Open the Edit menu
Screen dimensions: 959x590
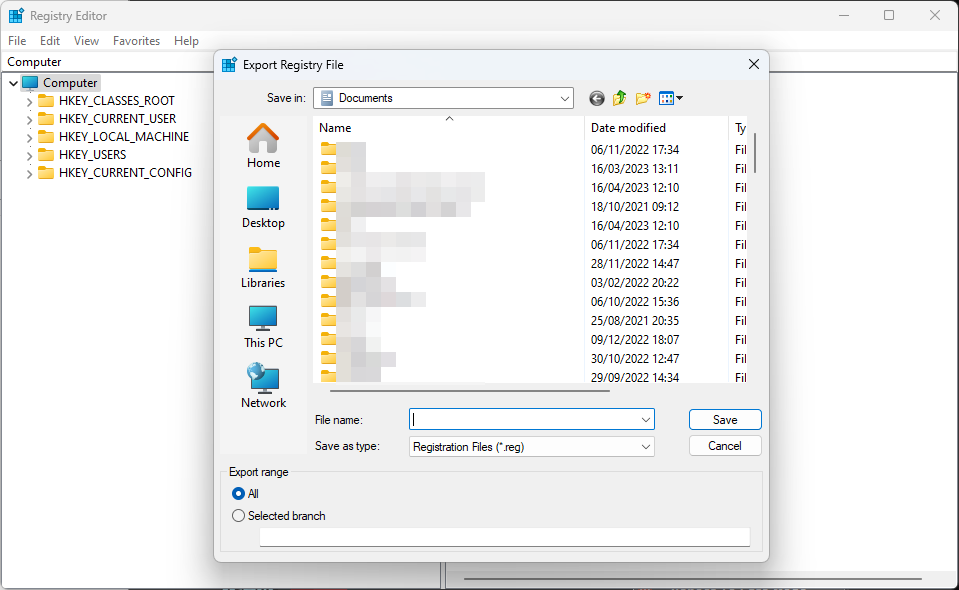[50, 41]
